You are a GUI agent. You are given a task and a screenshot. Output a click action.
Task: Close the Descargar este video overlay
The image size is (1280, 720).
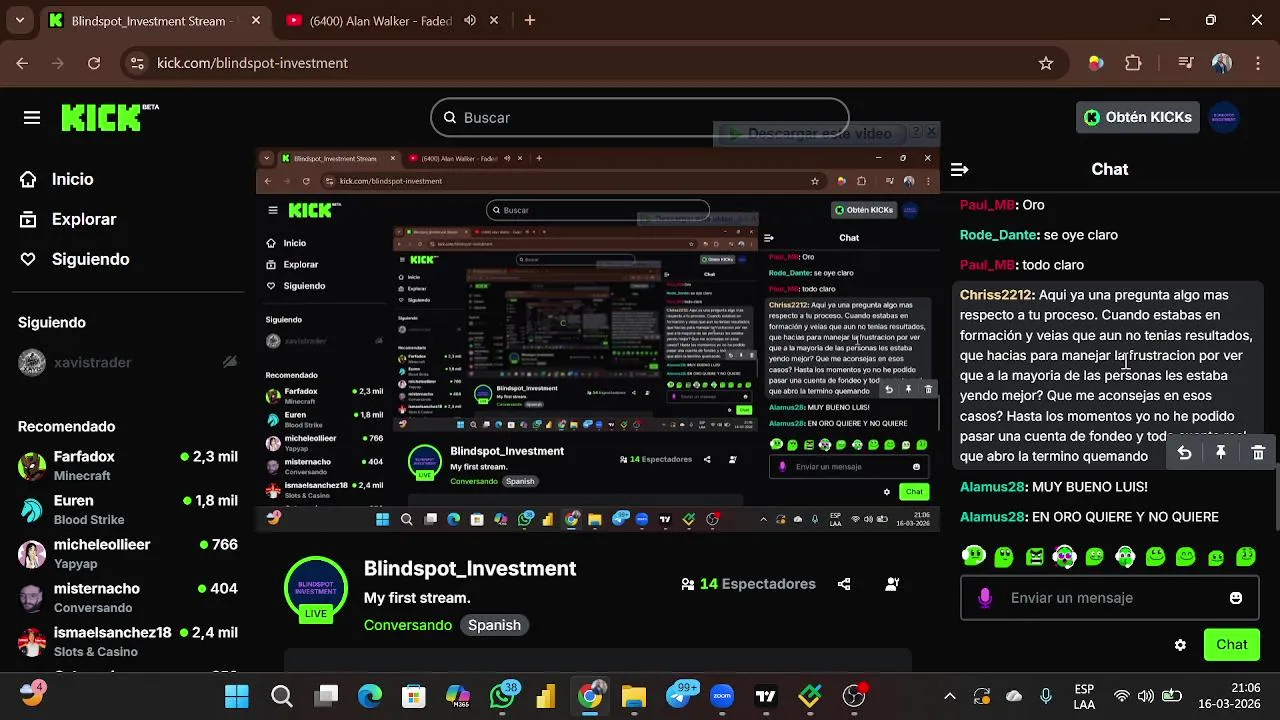[931, 131]
